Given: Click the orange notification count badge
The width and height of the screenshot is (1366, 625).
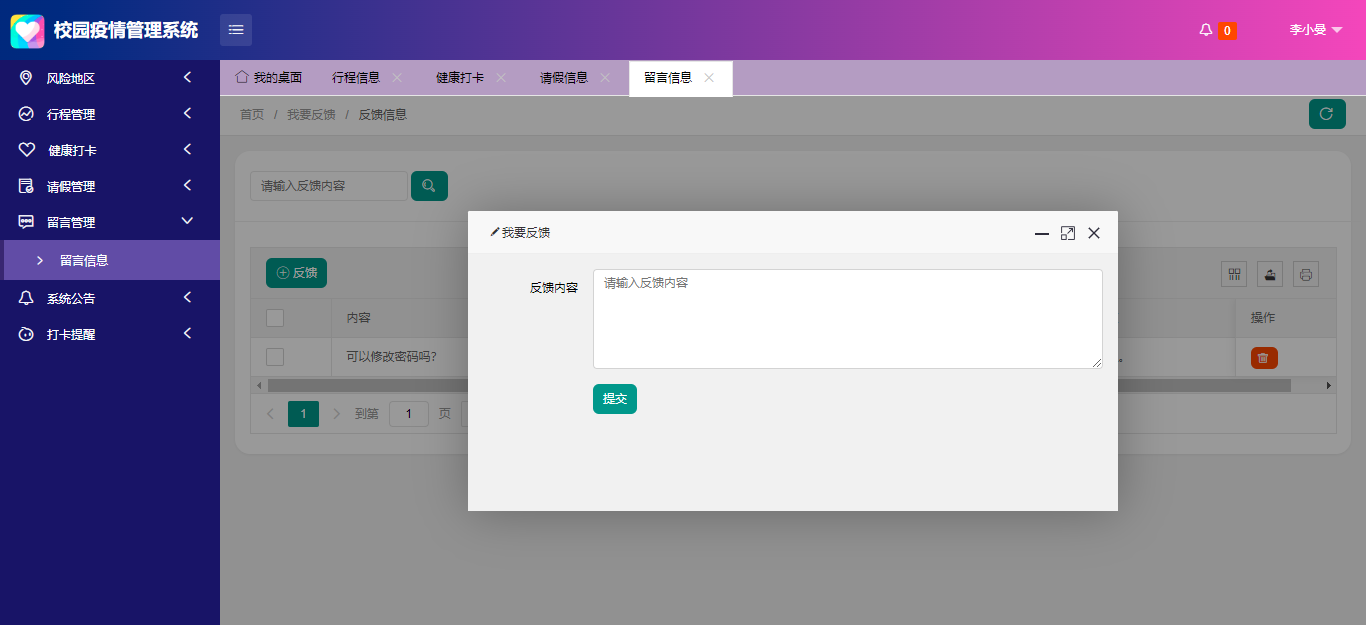Looking at the screenshot, I should (x=1227, y=31).
